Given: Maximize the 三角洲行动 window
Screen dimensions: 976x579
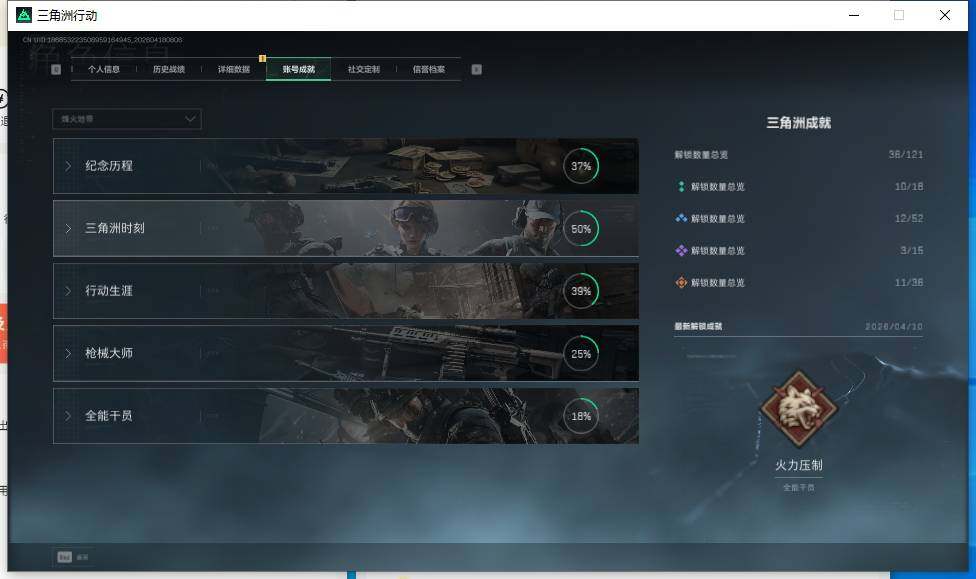Looking at the screenshot, I should (x=899, y=15).
